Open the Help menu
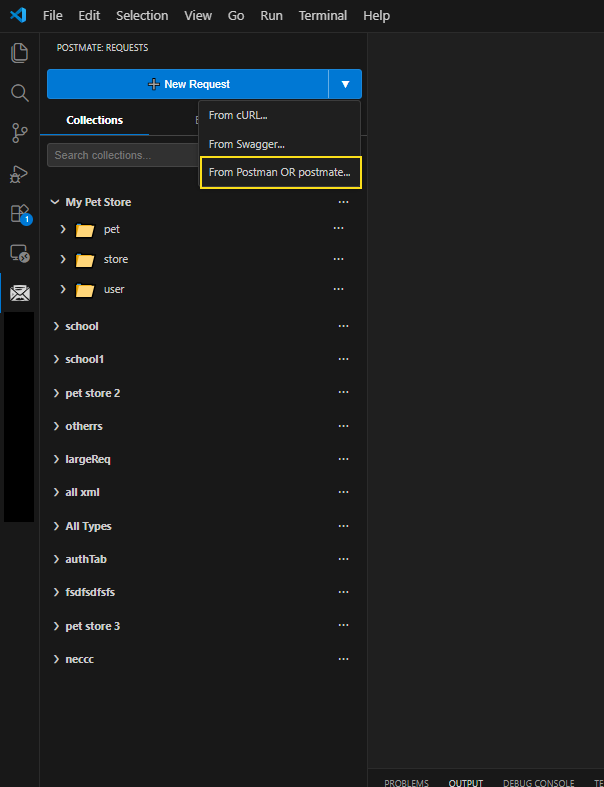604x787 pixels. point(376,16)
